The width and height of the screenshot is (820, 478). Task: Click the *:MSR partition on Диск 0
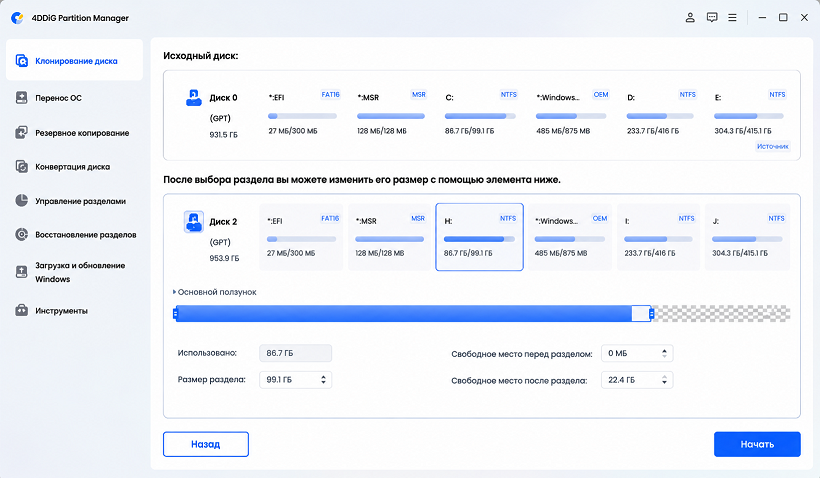pos(391,113)
